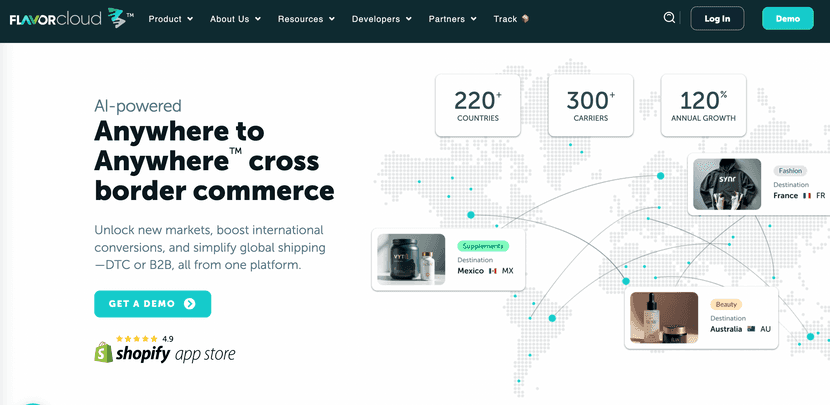Click the Fashion tag

[790, 171]
